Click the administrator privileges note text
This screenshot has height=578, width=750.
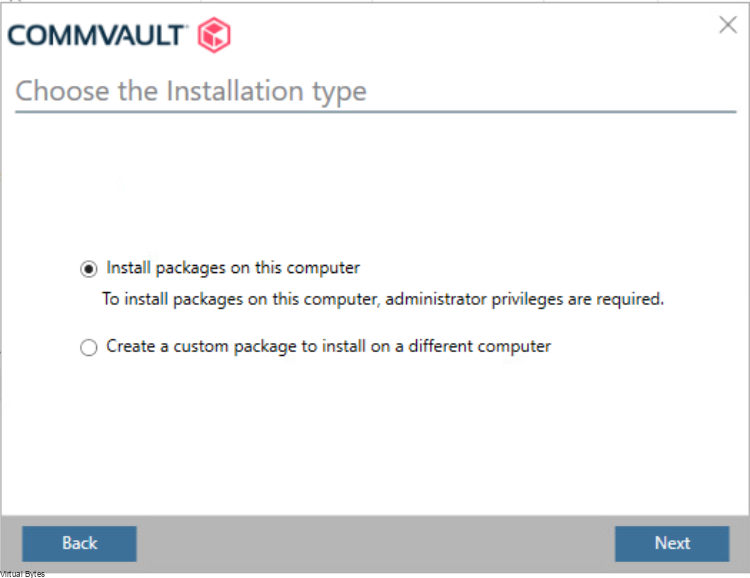[x=383, y=300]
